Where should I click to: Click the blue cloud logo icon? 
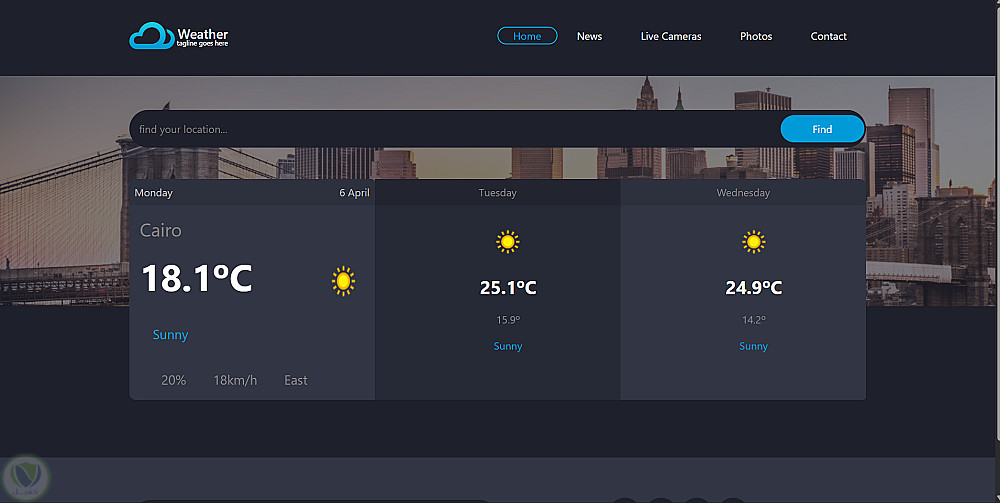click(152, 36)
